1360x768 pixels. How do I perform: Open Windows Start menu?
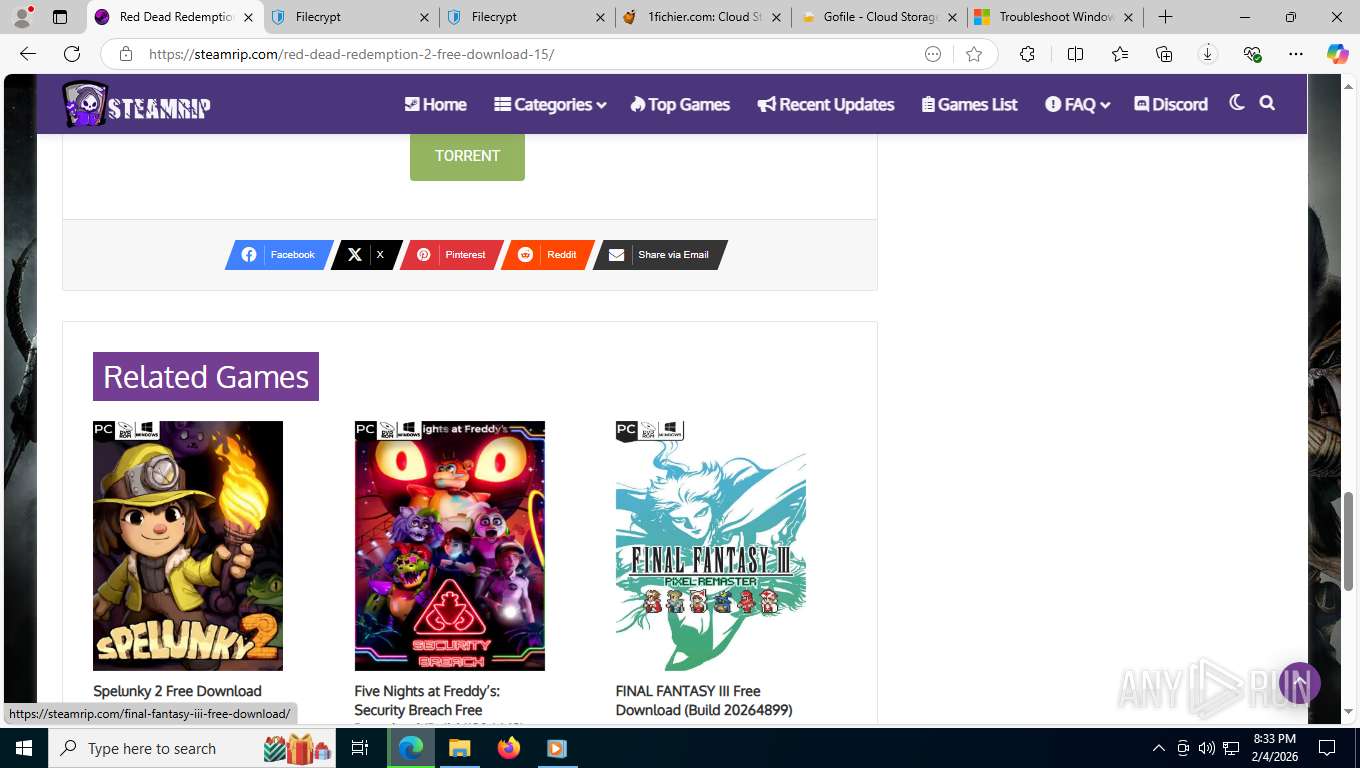(x=23, y=748)
